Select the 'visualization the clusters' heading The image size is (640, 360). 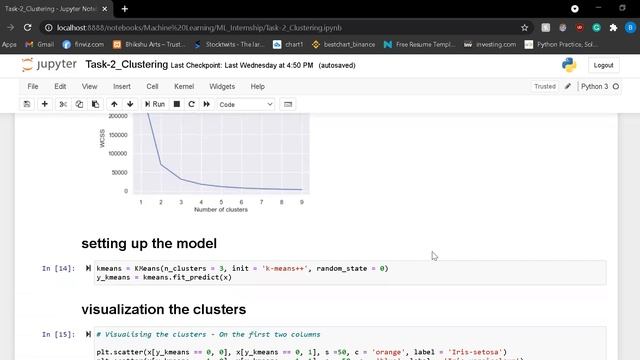pyautogui.click(x=164, y=309)
